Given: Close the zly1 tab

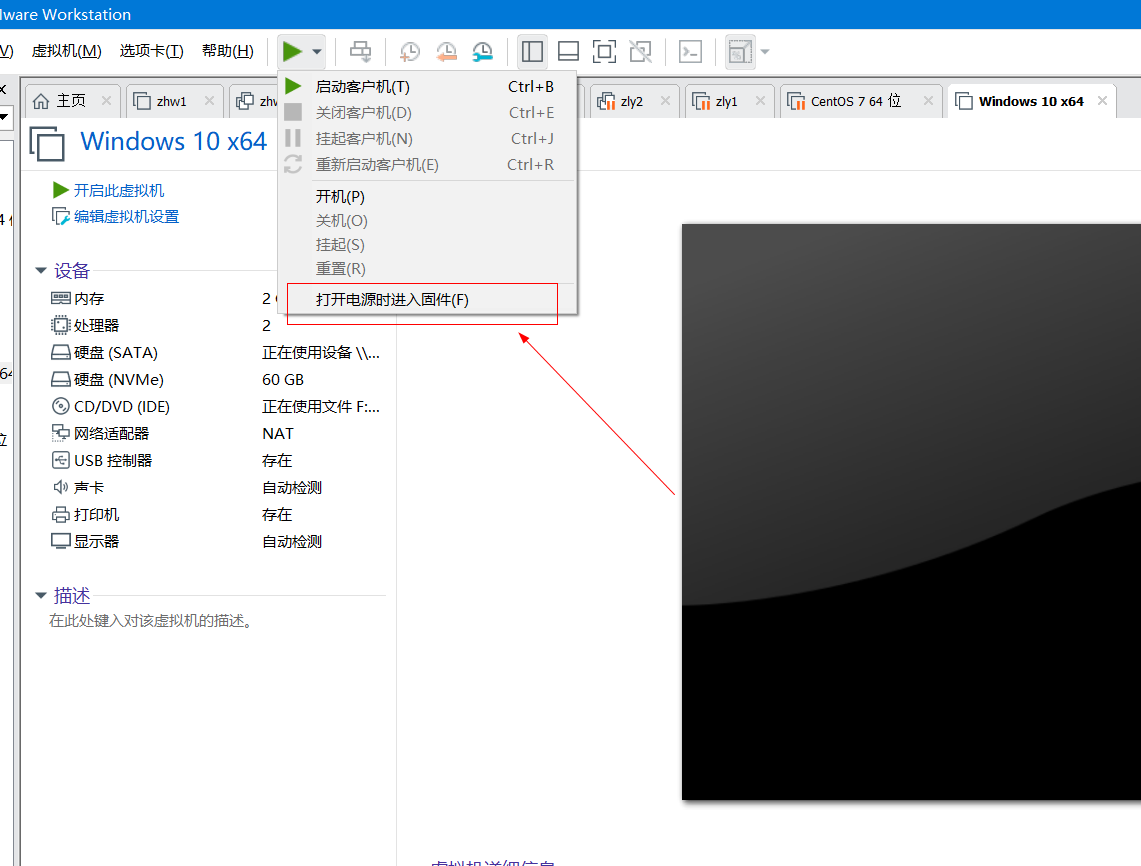Looking at the screenshot, I should click(x=760, y=100).
